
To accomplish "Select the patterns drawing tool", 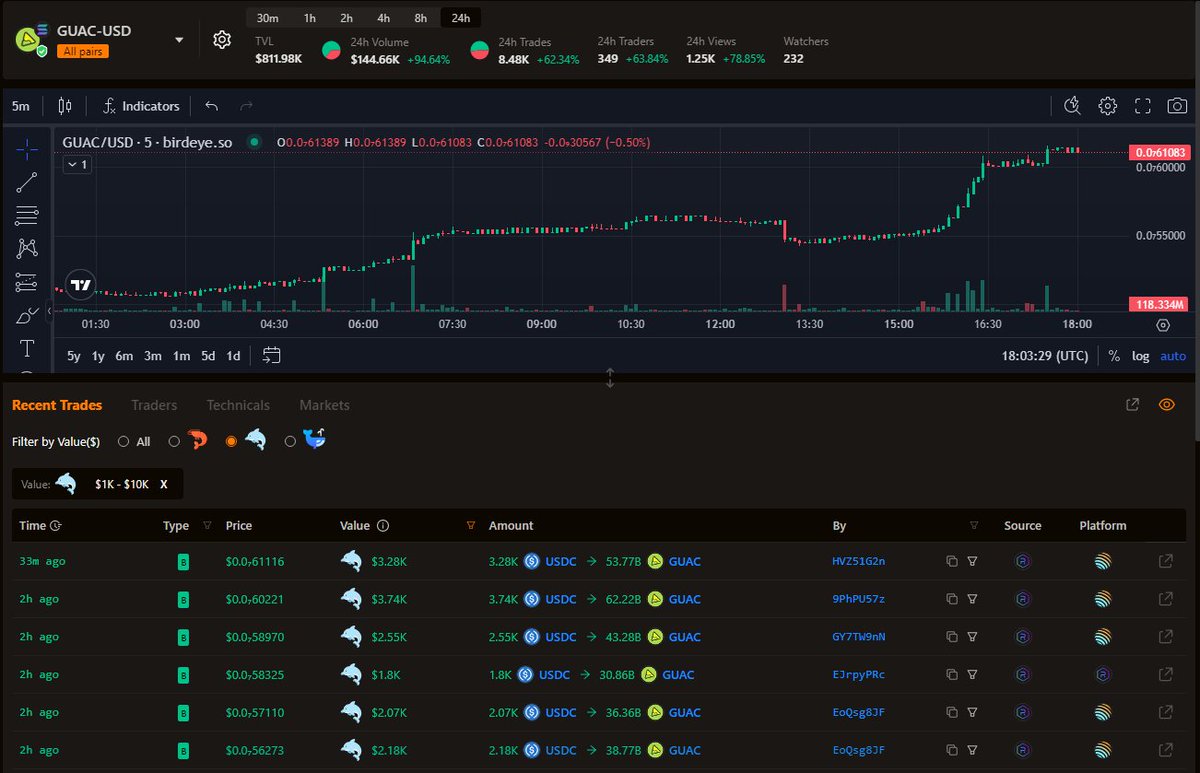I will click(27, 248).
